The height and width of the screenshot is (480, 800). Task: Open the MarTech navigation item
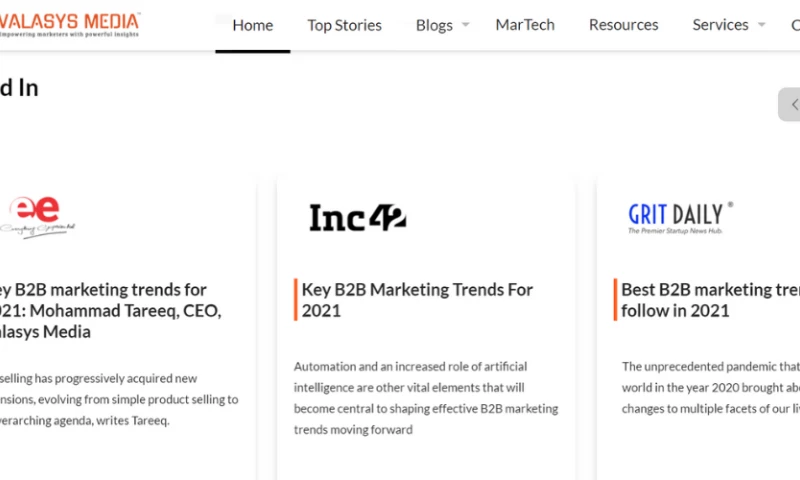[x=525, y=25]
